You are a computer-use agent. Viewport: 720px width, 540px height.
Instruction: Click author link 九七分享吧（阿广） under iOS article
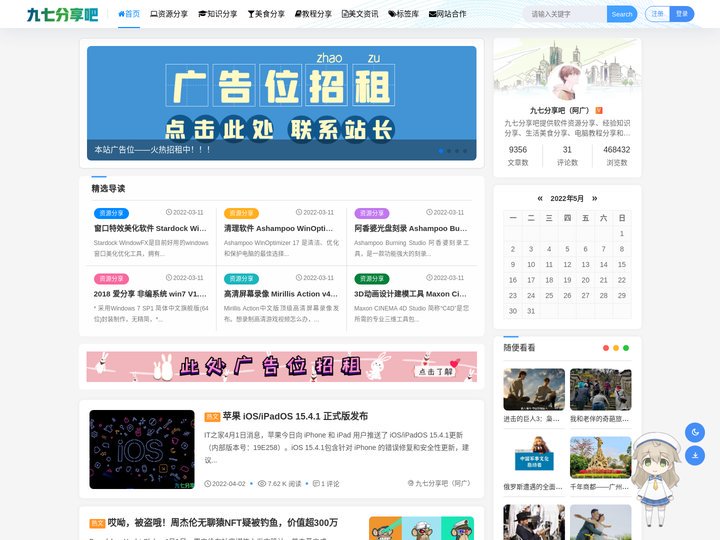(x=439, y=483)
